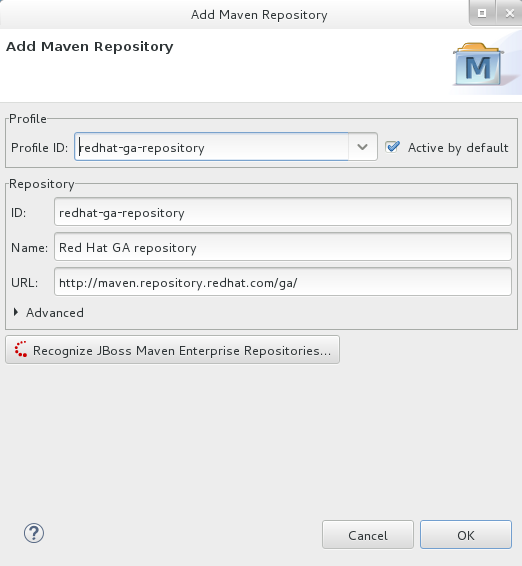Open the Profile ID dropdown arrow
522x566 pixels.
click(362, 147)
